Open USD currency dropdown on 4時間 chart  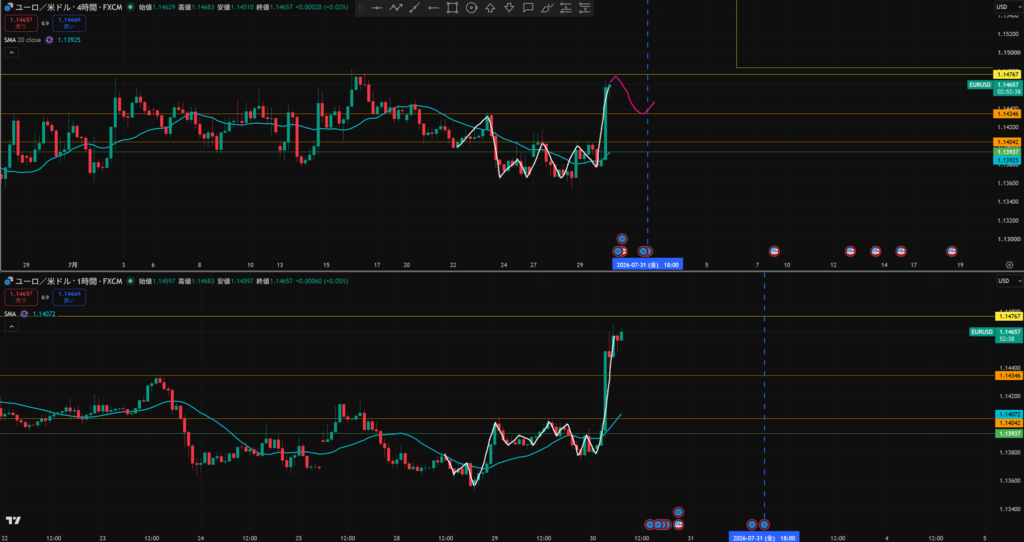1008,7
